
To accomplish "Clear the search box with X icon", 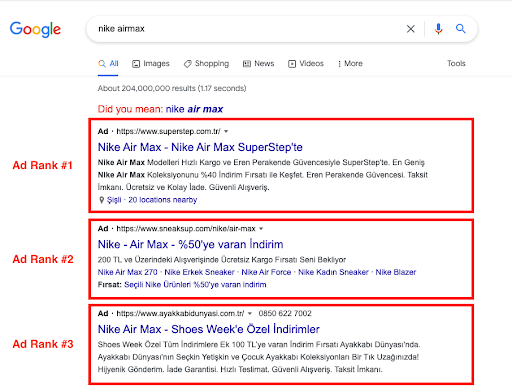I will click(411, 29).
